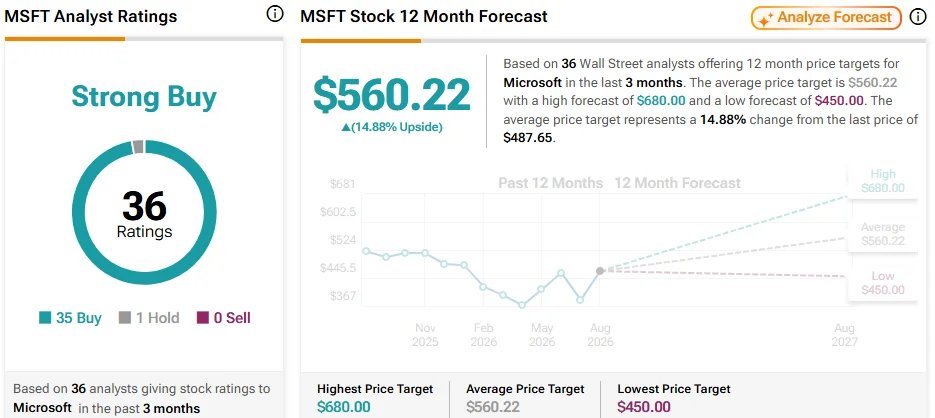Select the 35 Buy legend label
Image resolution: width=935 pixels, height=418 pixels.
point(79,318)
